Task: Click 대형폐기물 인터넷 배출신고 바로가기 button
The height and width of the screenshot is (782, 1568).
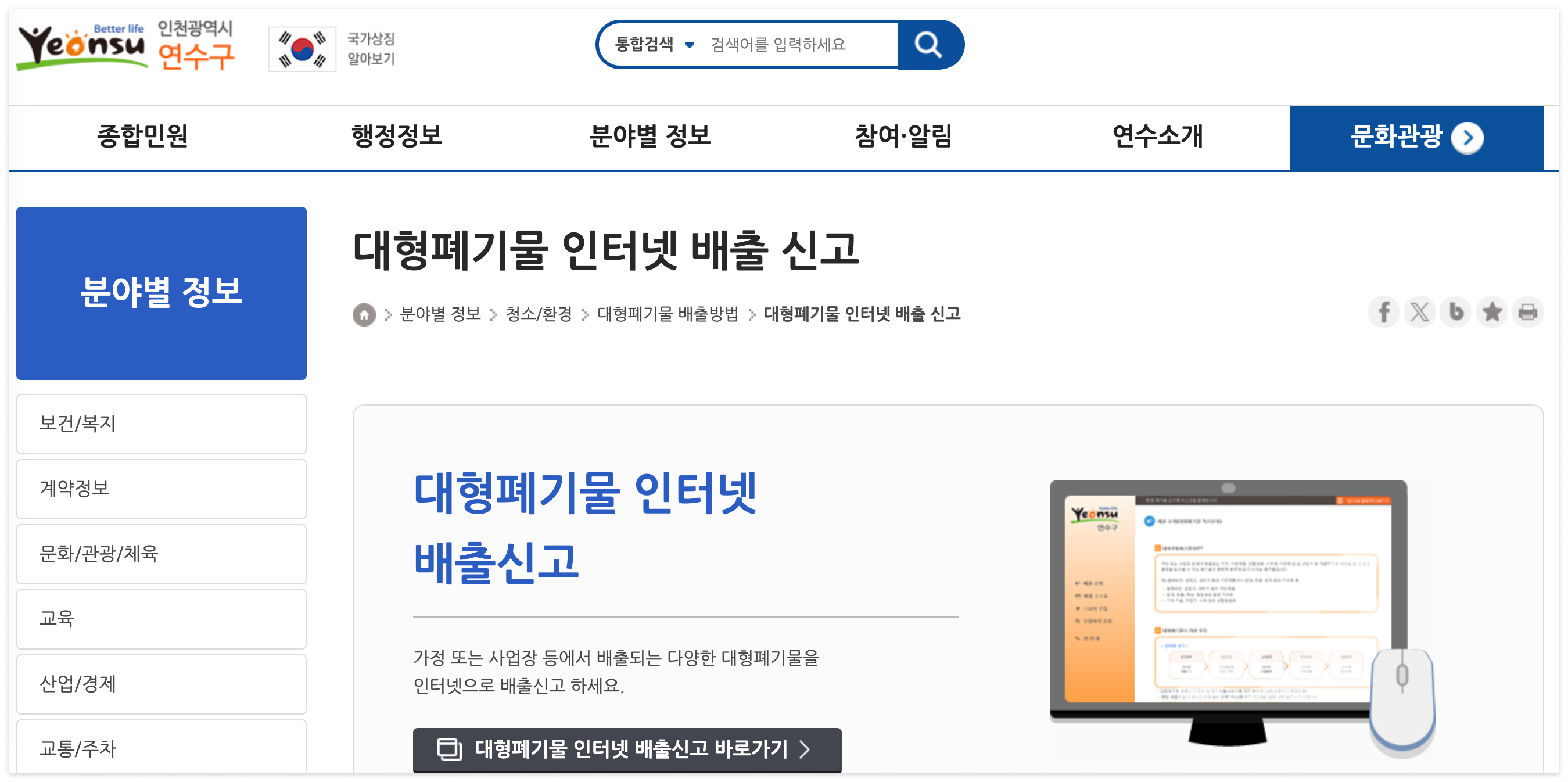Action: point(627,751)
